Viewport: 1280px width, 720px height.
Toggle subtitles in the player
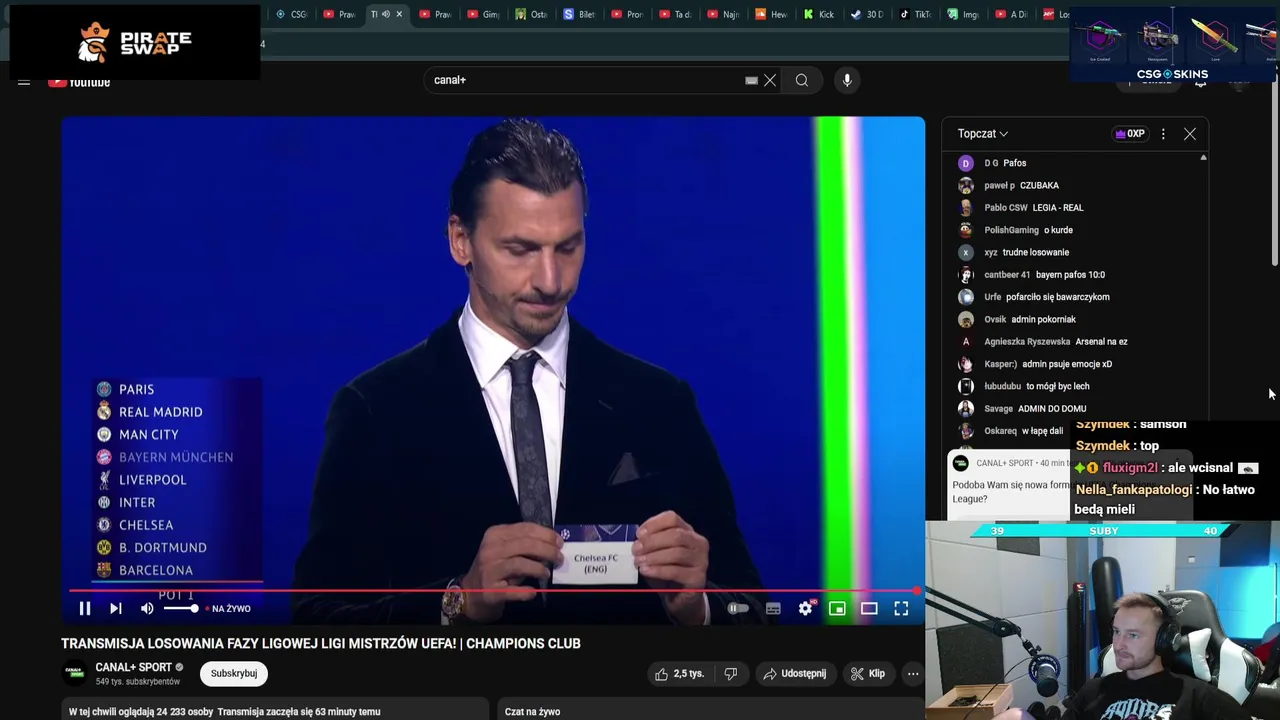pyautogui.click(x=773, y=608)
